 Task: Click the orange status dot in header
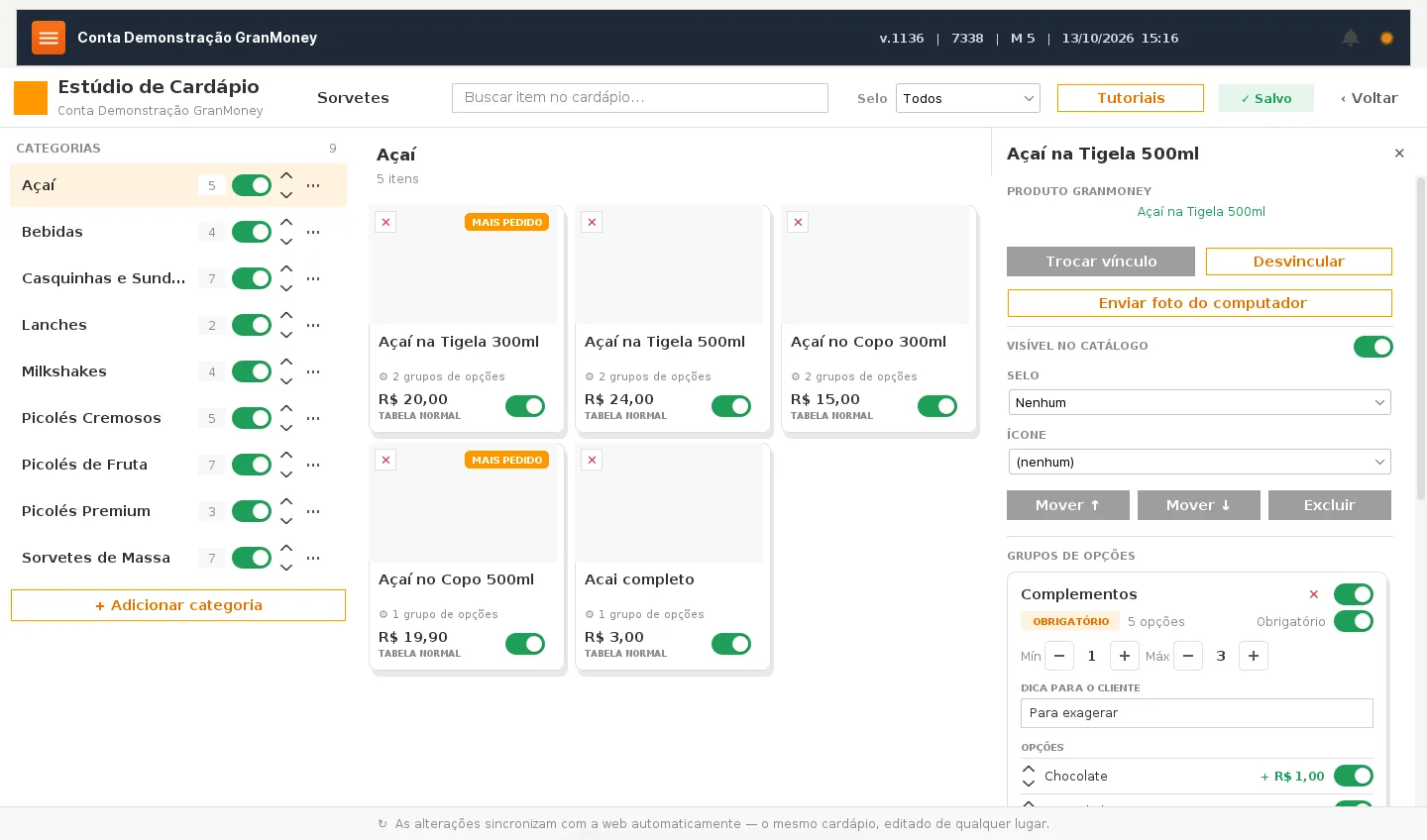(1386, 38)
